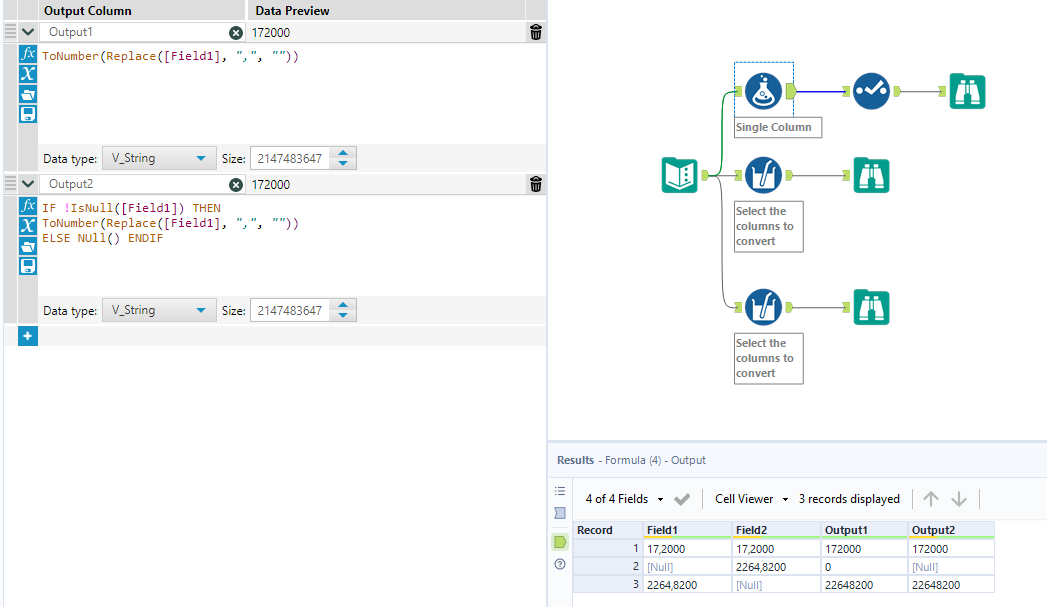
Task: Apply field selection with the checkmark
Action: coord(683,498)
